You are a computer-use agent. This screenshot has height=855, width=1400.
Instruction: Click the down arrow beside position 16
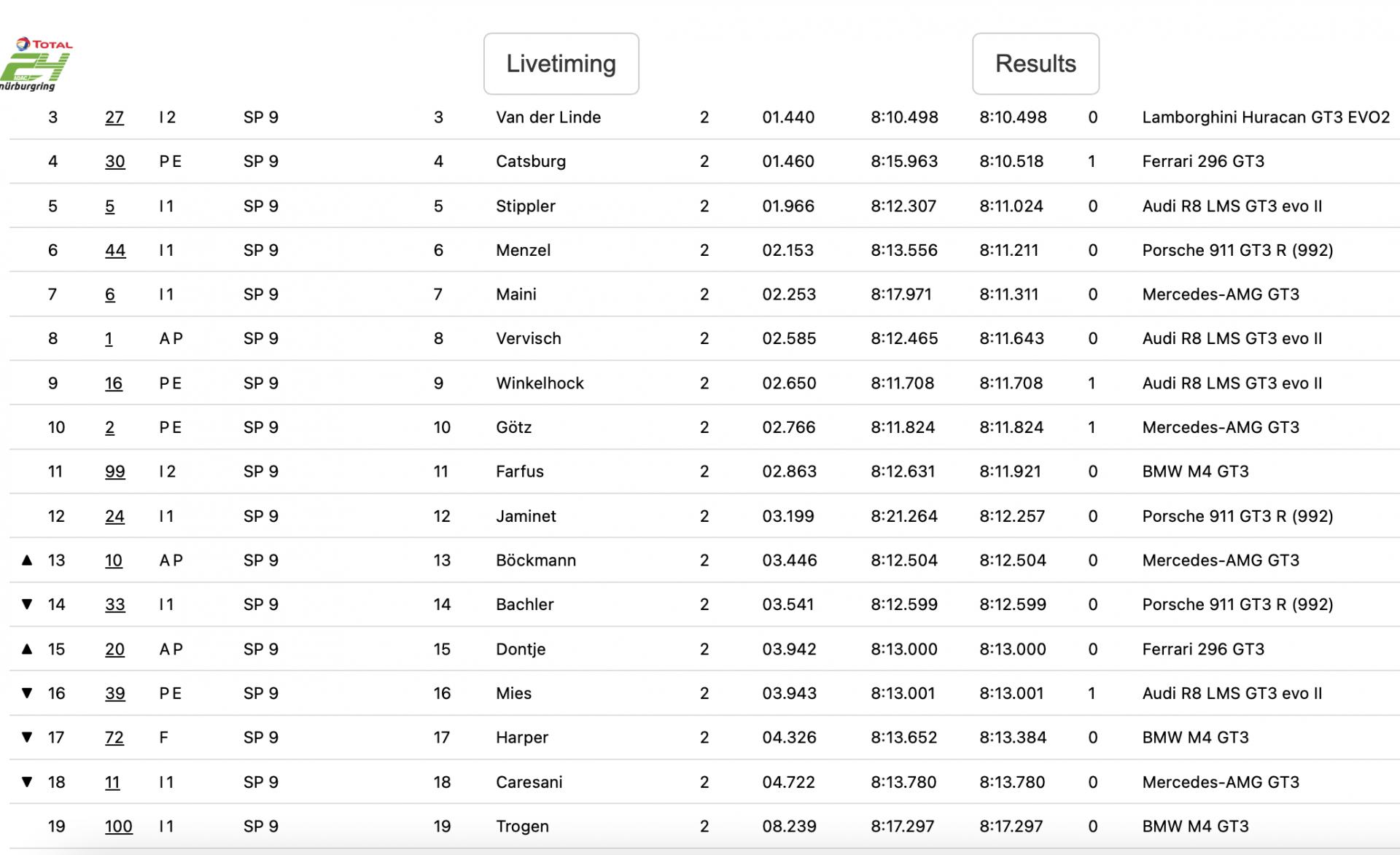[x=27, y=693]
